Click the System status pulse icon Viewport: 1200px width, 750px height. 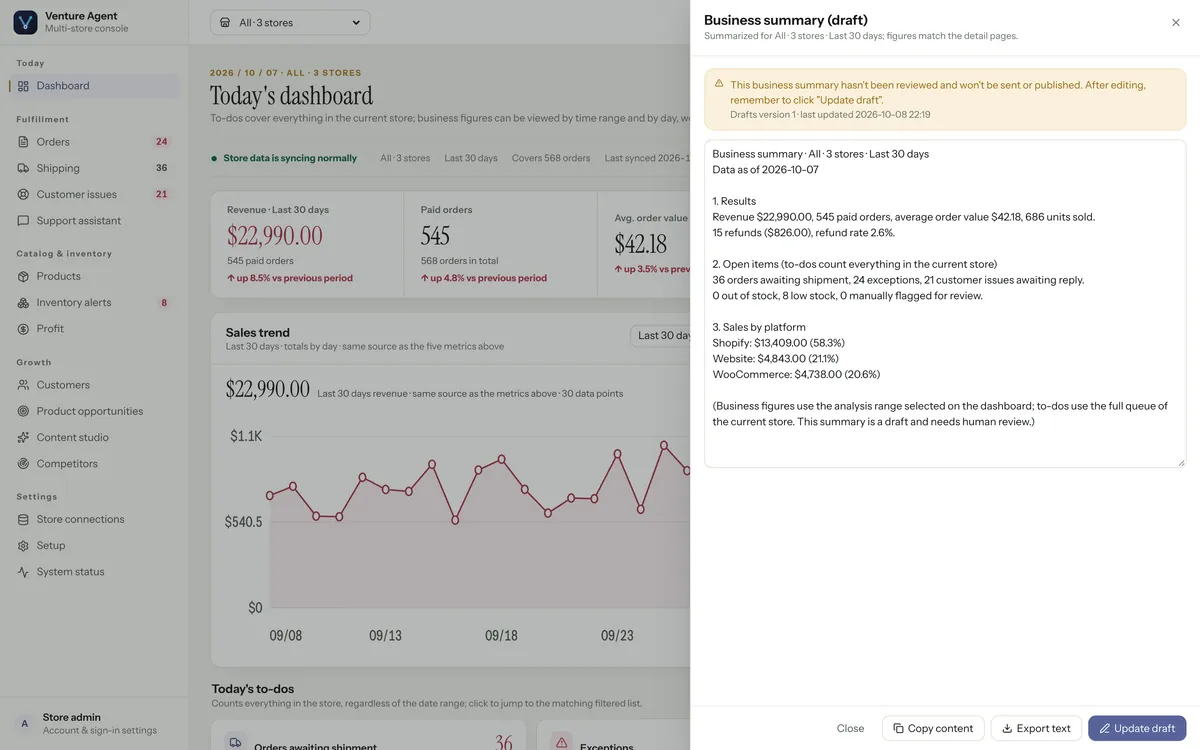point(23,572)
